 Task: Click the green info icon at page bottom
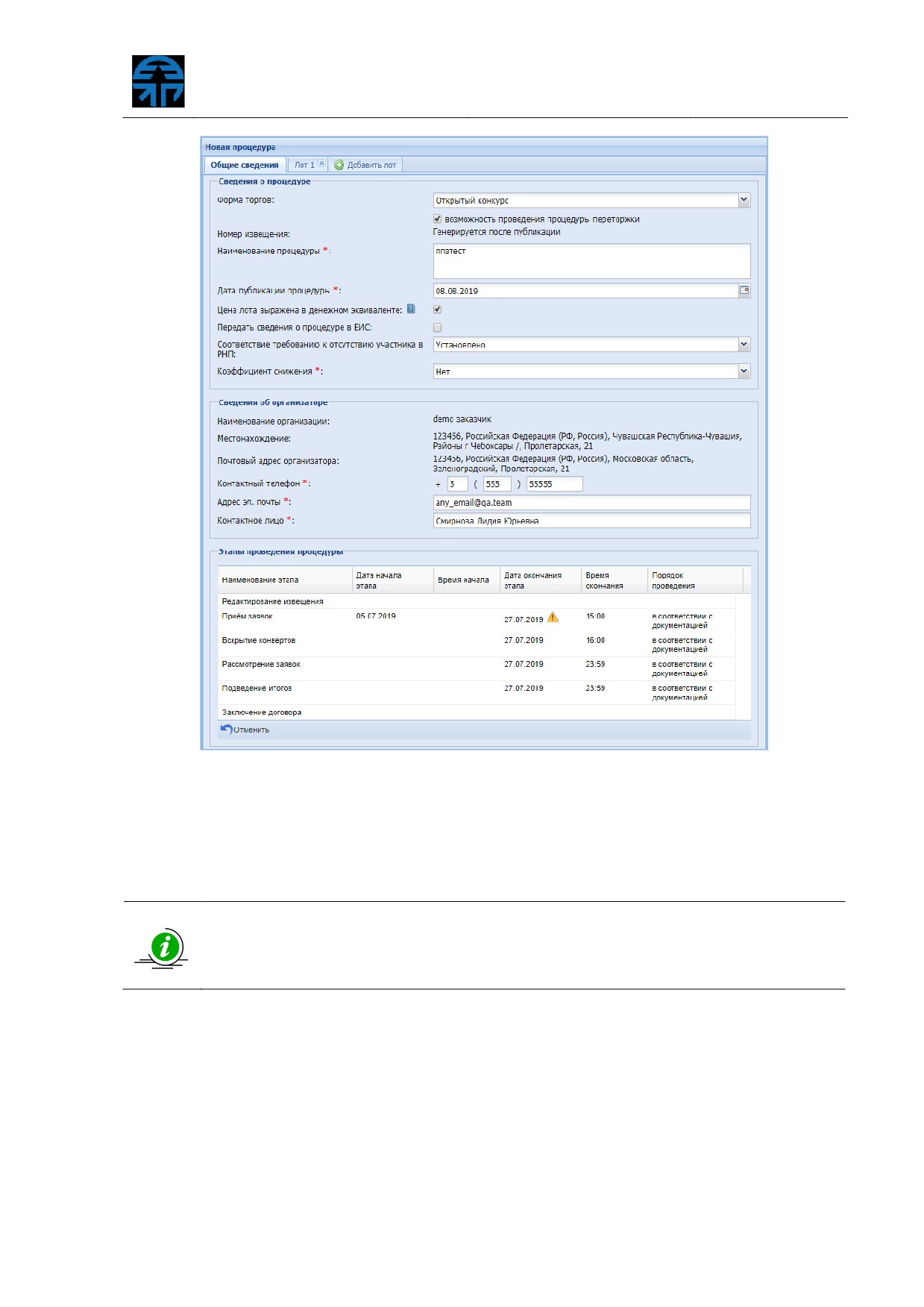[165, 947]
